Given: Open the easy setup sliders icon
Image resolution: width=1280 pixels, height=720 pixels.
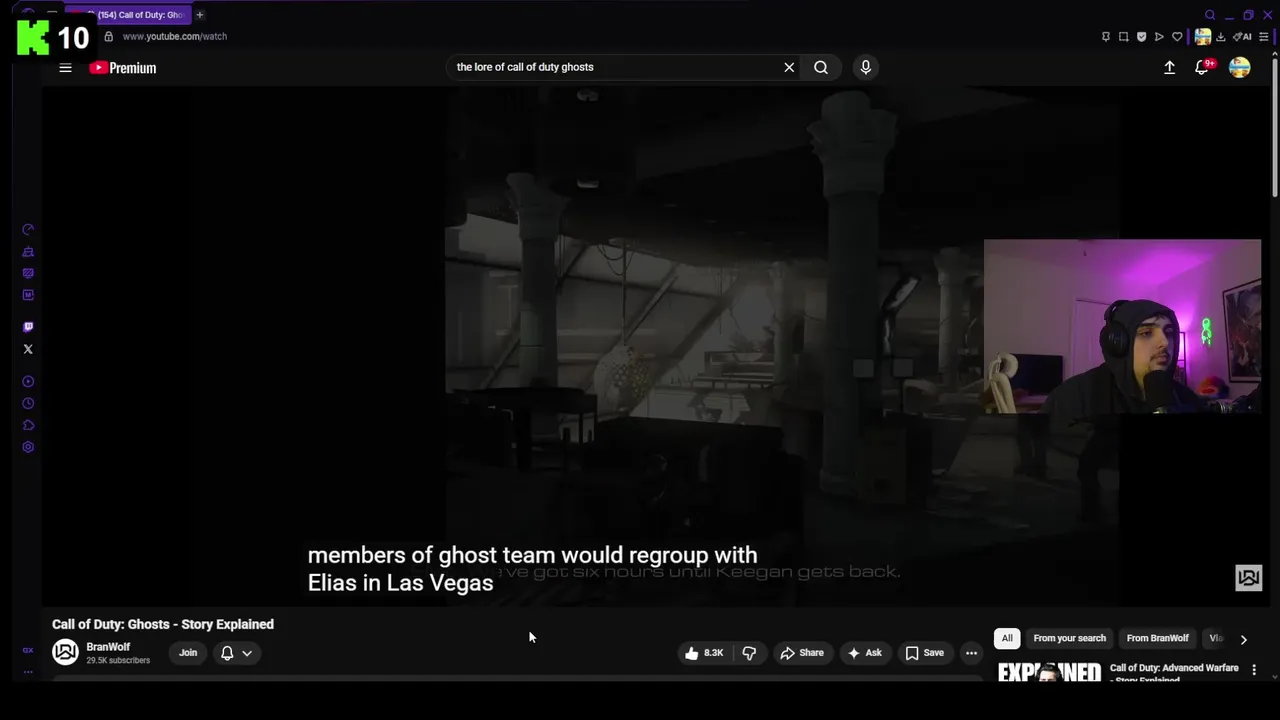Looking at the screenshot, I should click(1264, 37).
